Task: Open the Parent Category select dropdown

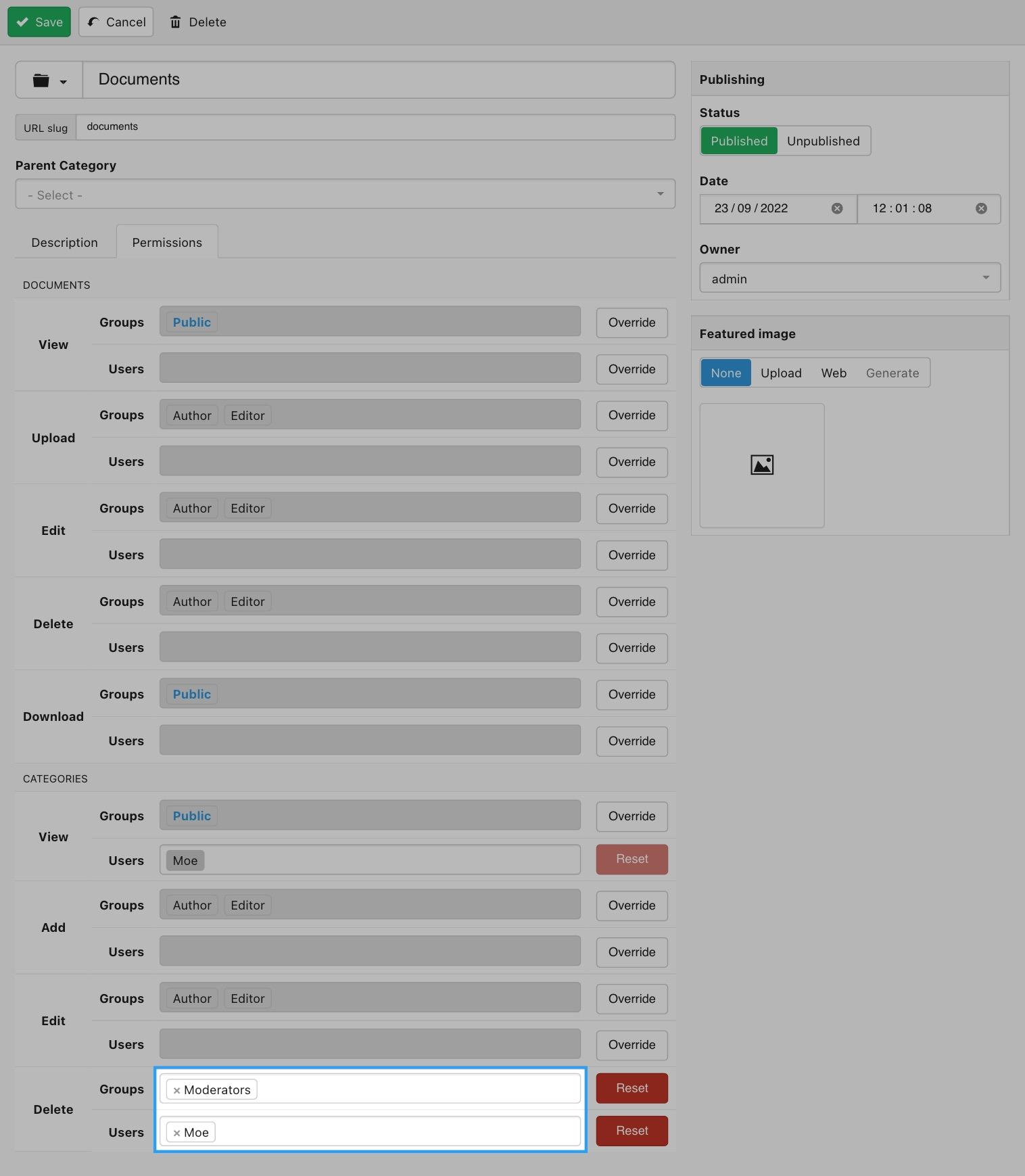Action: tap(345, 194)
